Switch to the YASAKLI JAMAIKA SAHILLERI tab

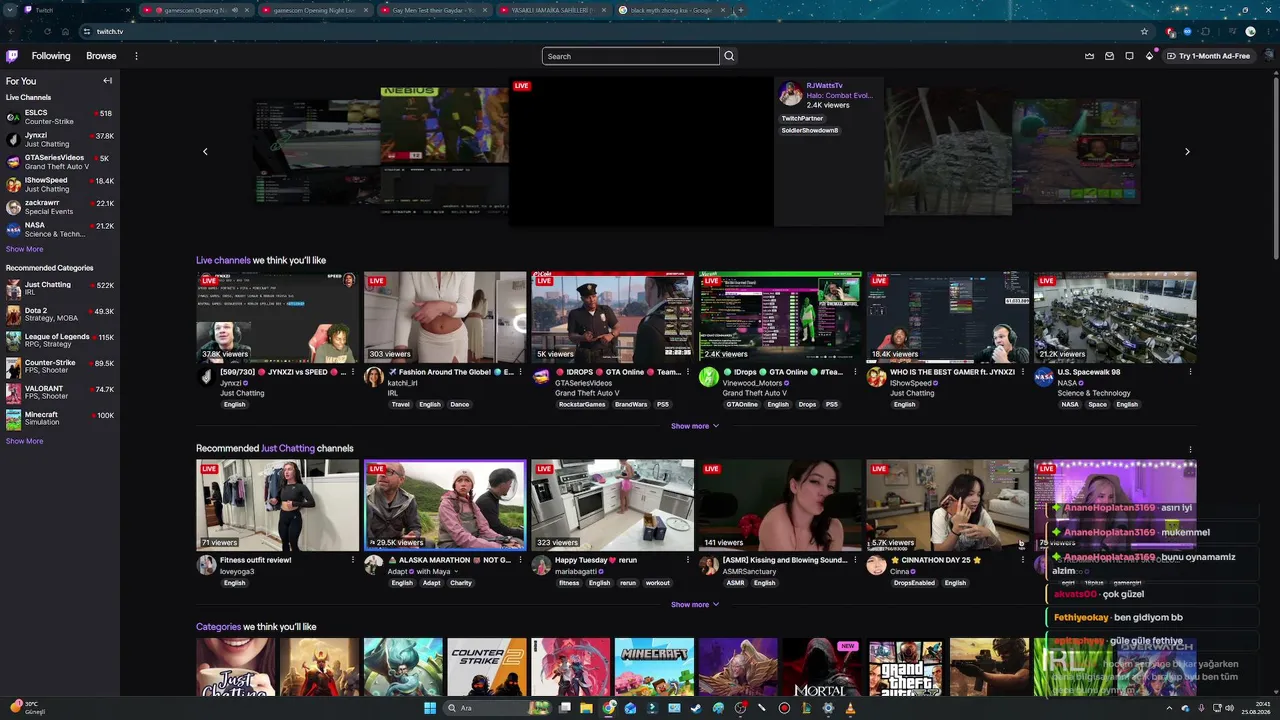pyautogui.click(x=553, y=10)
